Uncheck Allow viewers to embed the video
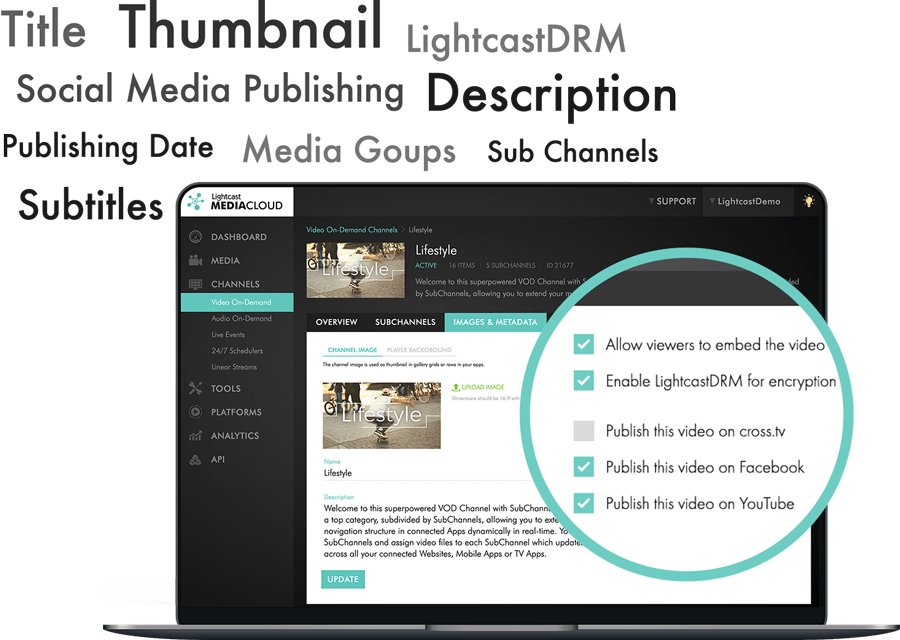 pos(584,344)
